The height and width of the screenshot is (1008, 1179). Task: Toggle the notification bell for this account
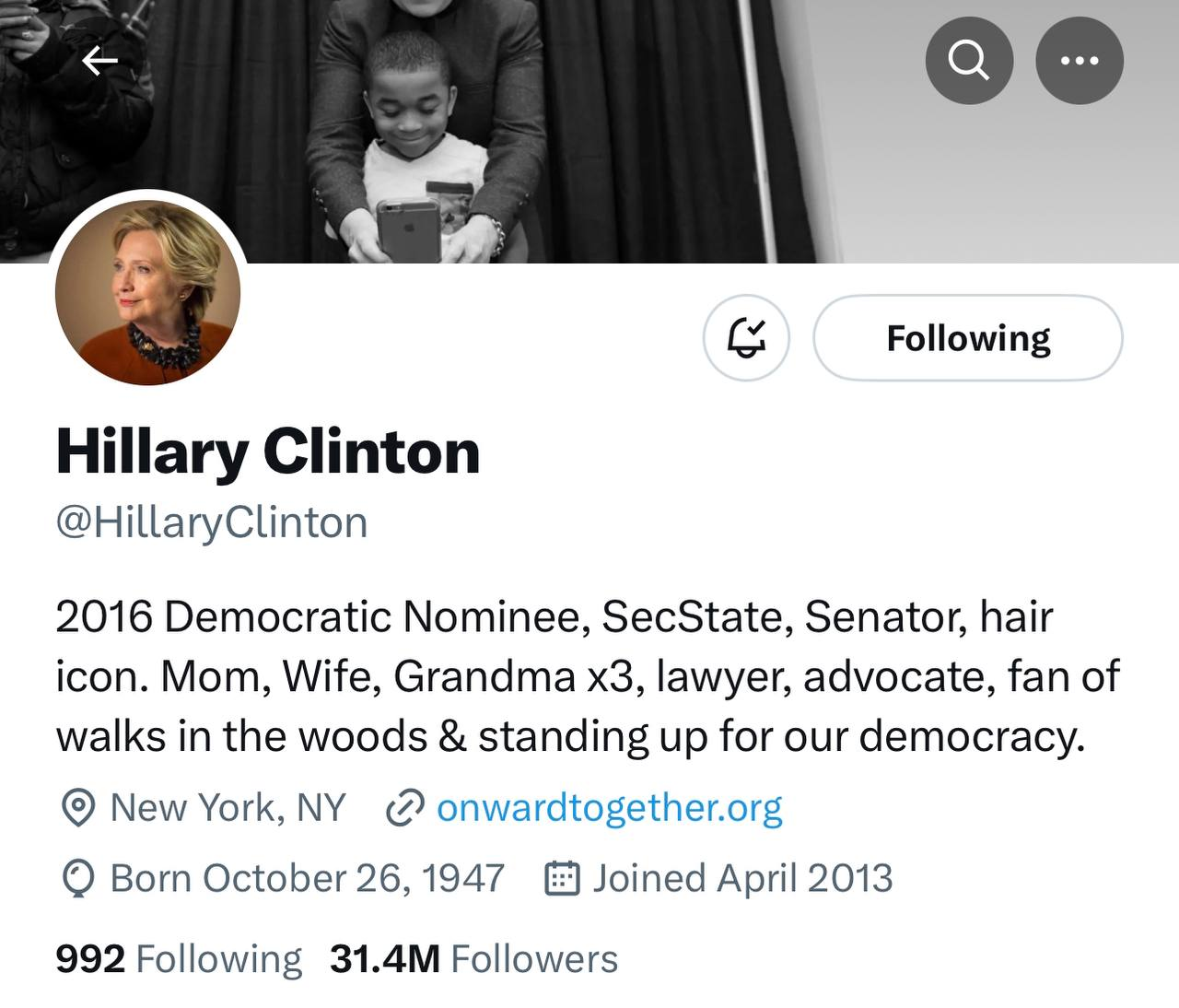click(746, 338)
